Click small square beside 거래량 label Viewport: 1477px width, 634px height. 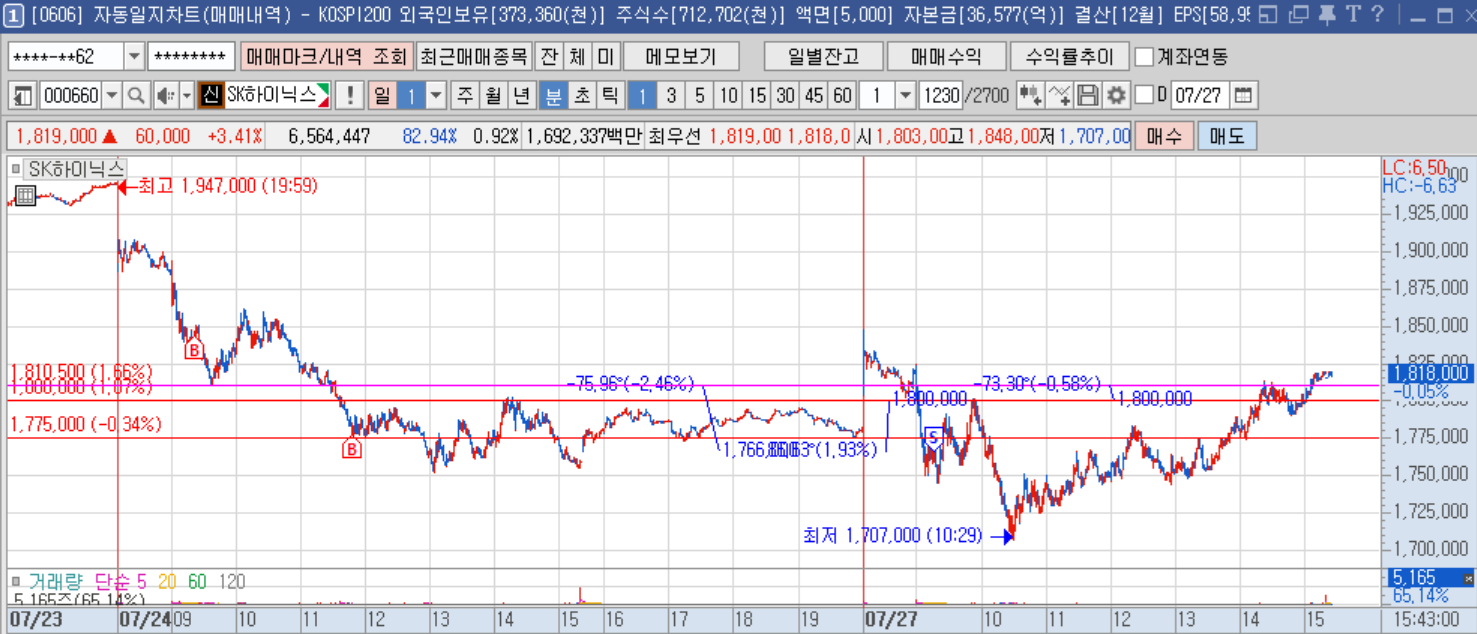(x=16, y=581)
